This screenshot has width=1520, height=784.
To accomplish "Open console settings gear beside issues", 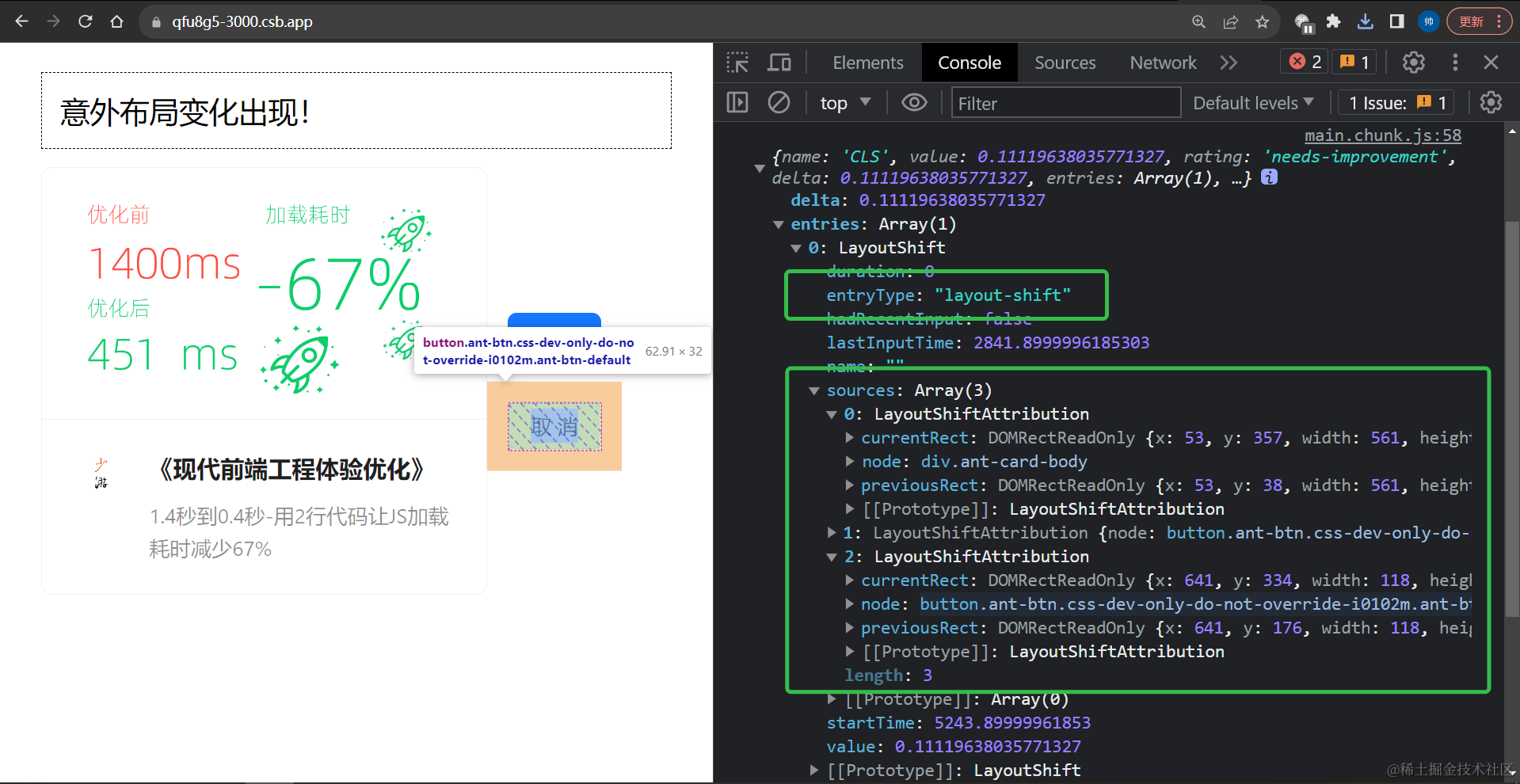I will coord(1491,103).
